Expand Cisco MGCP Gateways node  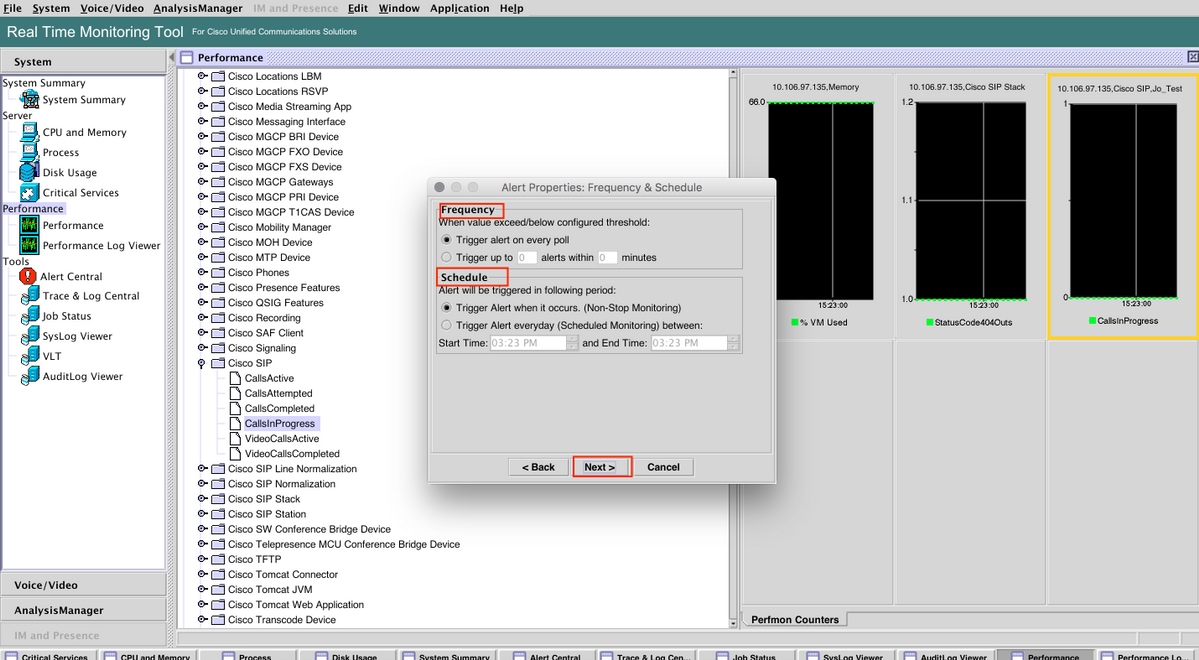pos(202,182)
